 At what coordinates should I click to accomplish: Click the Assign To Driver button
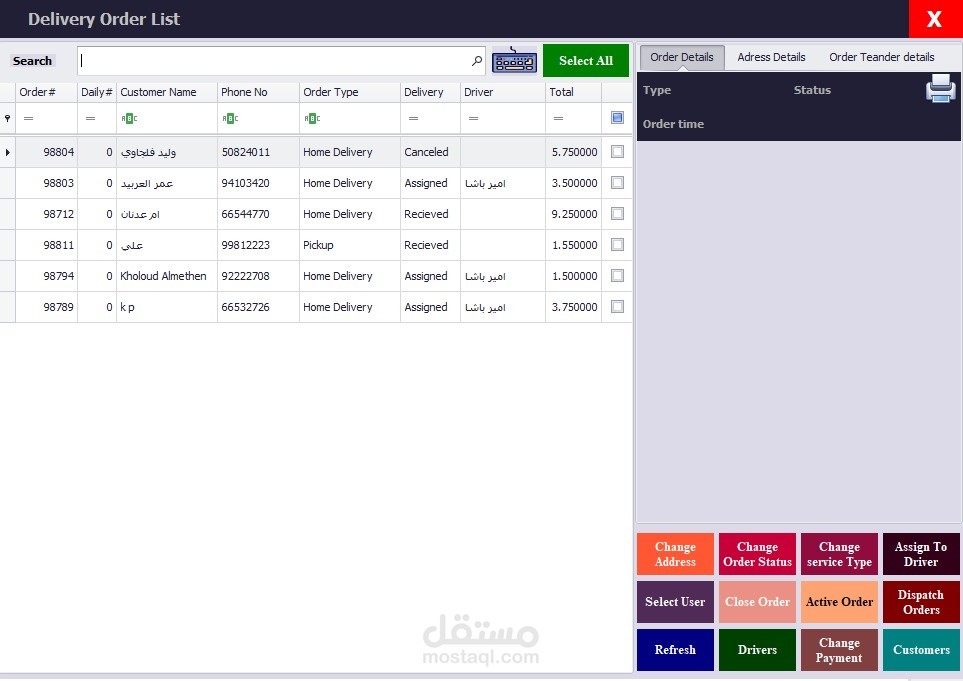pos(920,553)
